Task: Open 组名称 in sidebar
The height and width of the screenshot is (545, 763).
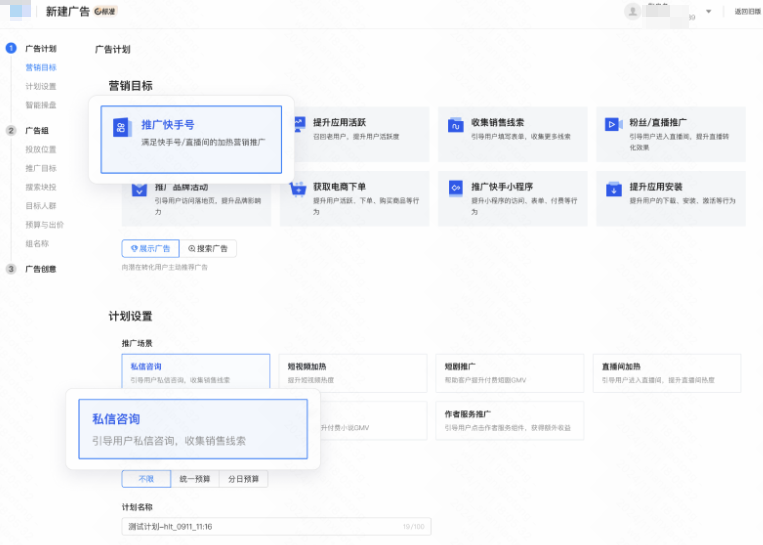Action: (x=37, y=243)
